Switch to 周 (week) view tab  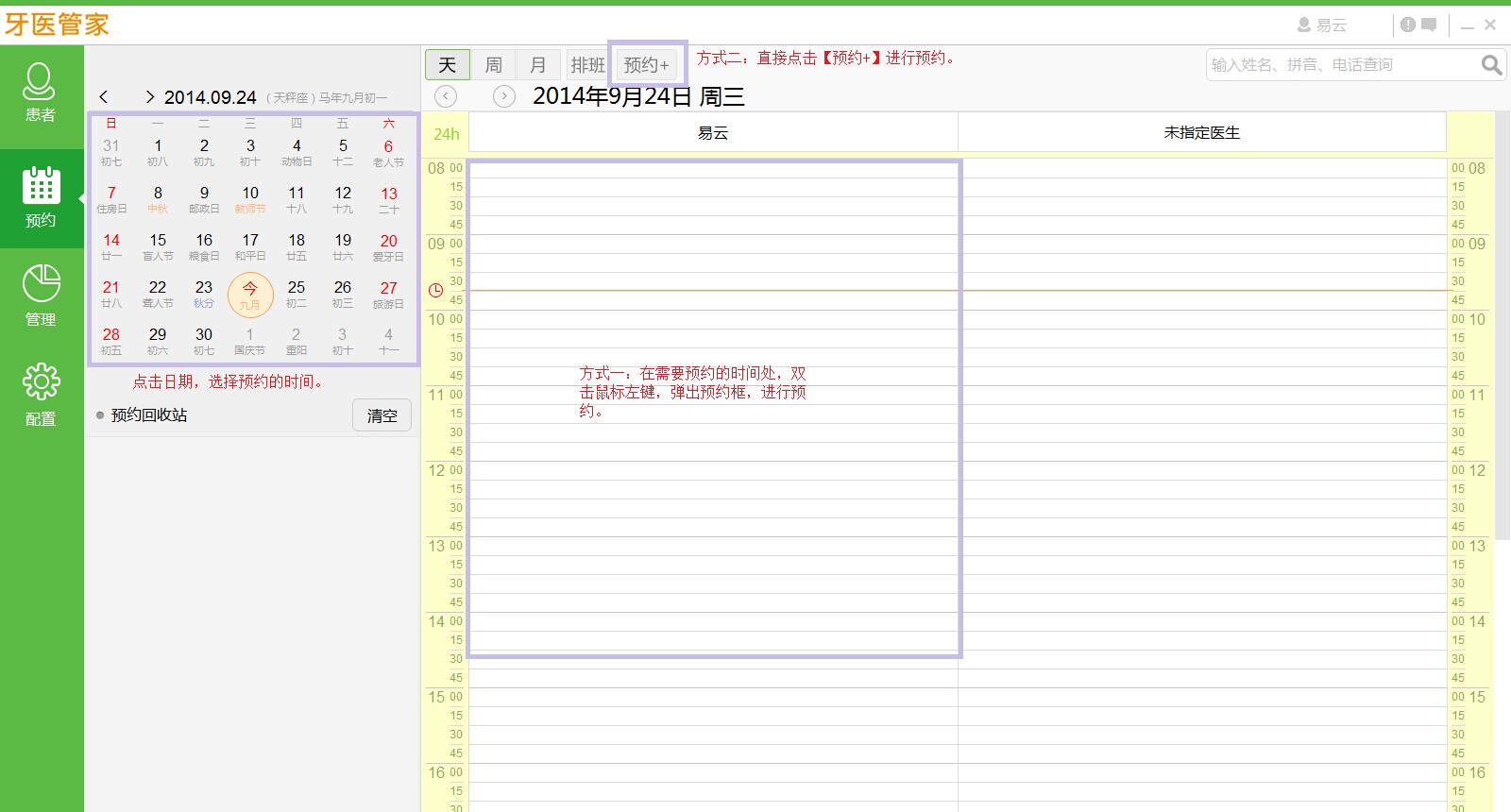493,65
